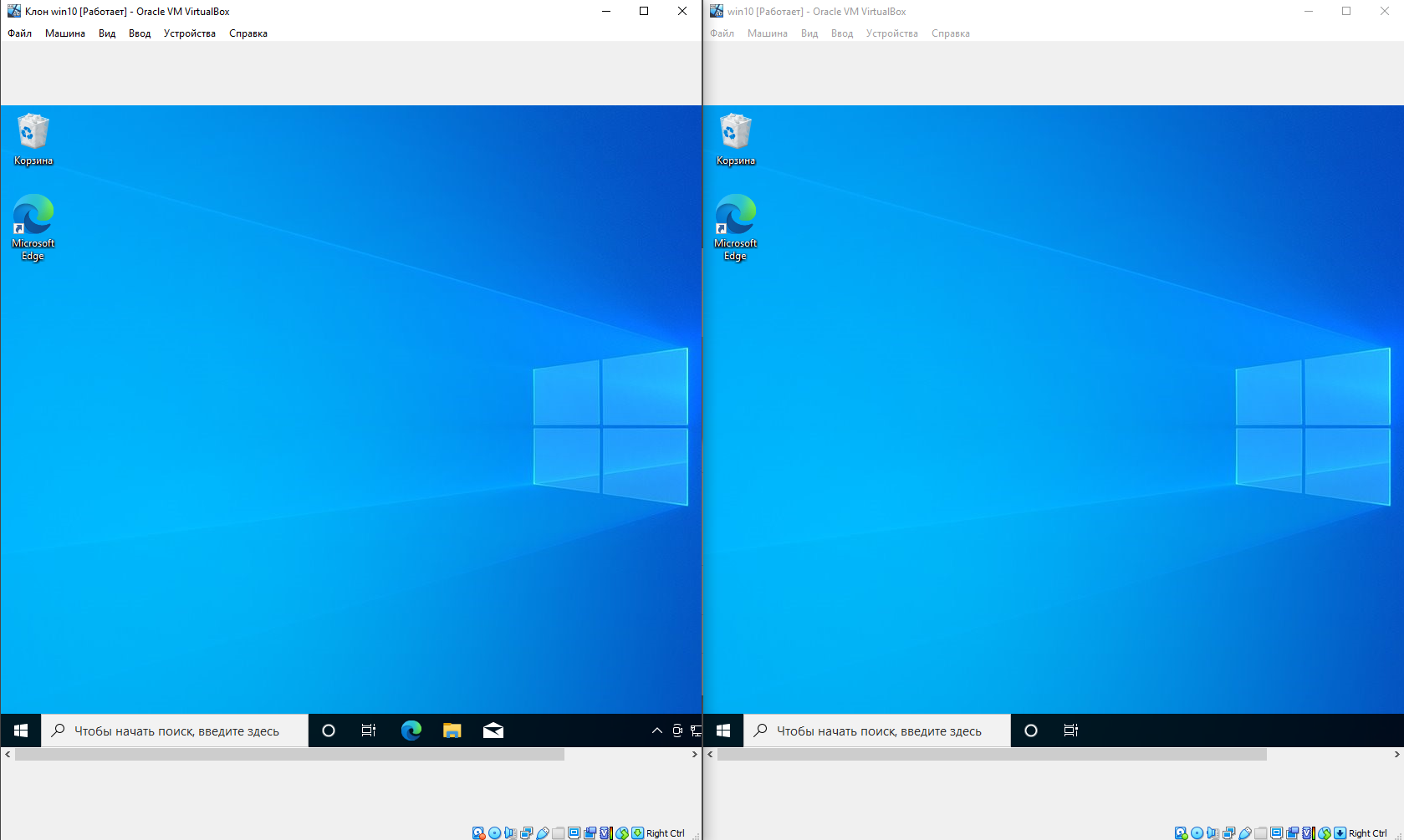This screenshot has width=1404, height=840.
Task: Click Right Ctrl host key label in Клон window
Action: (666, 833)
